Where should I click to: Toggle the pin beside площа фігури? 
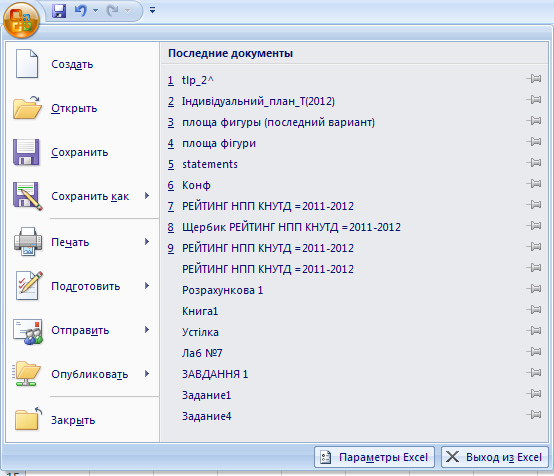click(x=534, y=141)
